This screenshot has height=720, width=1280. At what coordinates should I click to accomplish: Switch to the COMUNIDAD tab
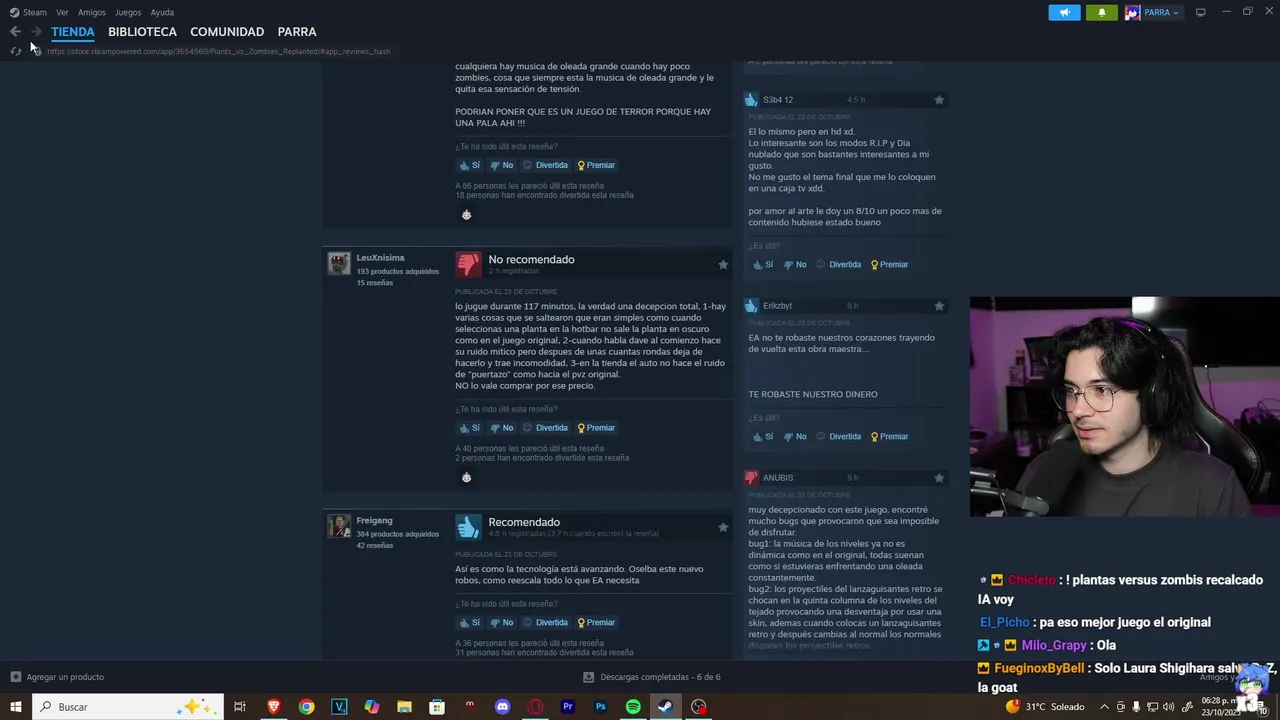[227, 32]
